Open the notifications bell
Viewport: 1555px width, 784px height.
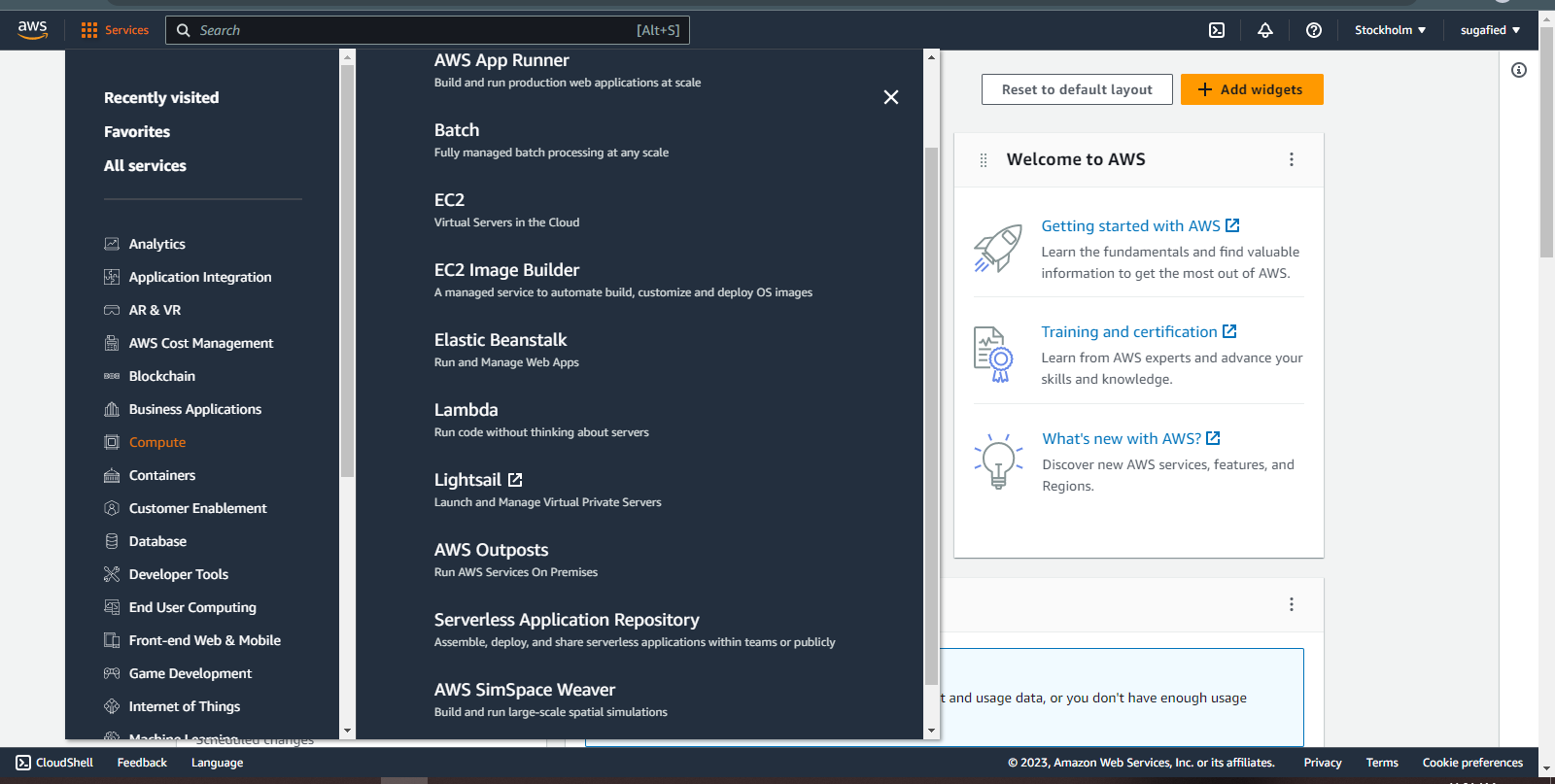pyautogui.click(x=1265, y=30)
